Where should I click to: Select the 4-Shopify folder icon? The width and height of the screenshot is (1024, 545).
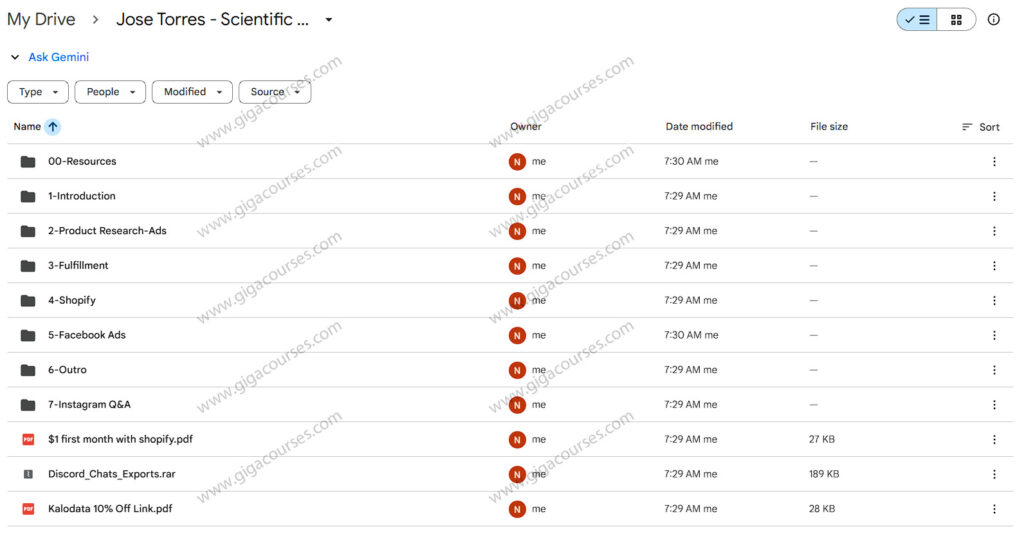[27, 300]
